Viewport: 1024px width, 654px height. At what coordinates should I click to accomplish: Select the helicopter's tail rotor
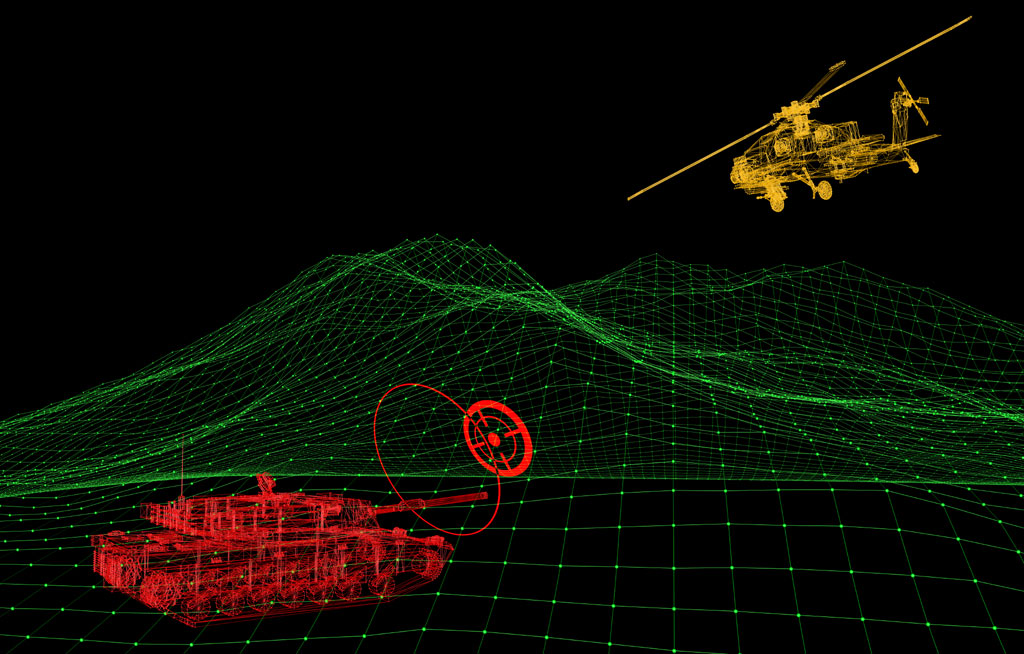[910, 100]
